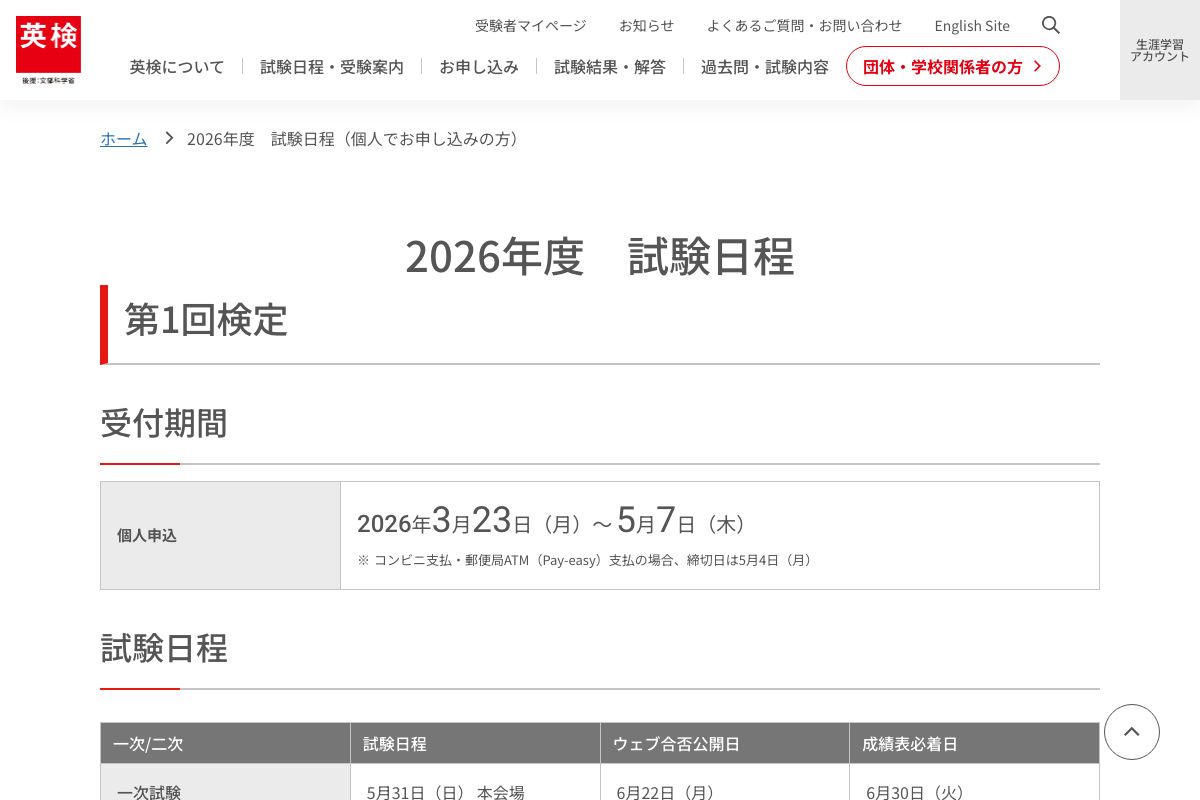Open よくあるご質問・お問い合わせ

[805, 25]
